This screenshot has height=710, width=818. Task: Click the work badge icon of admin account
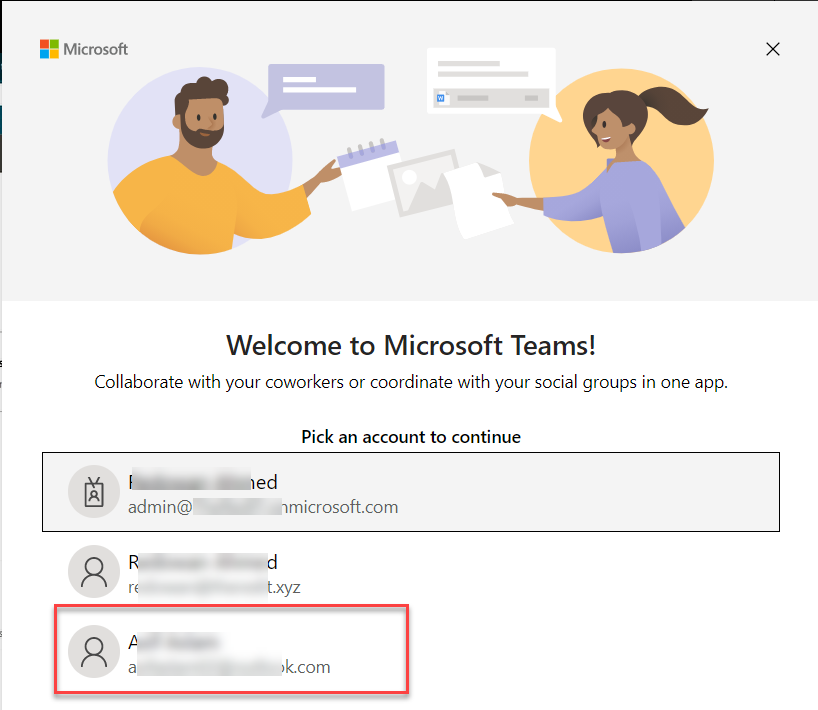[94, 491]
